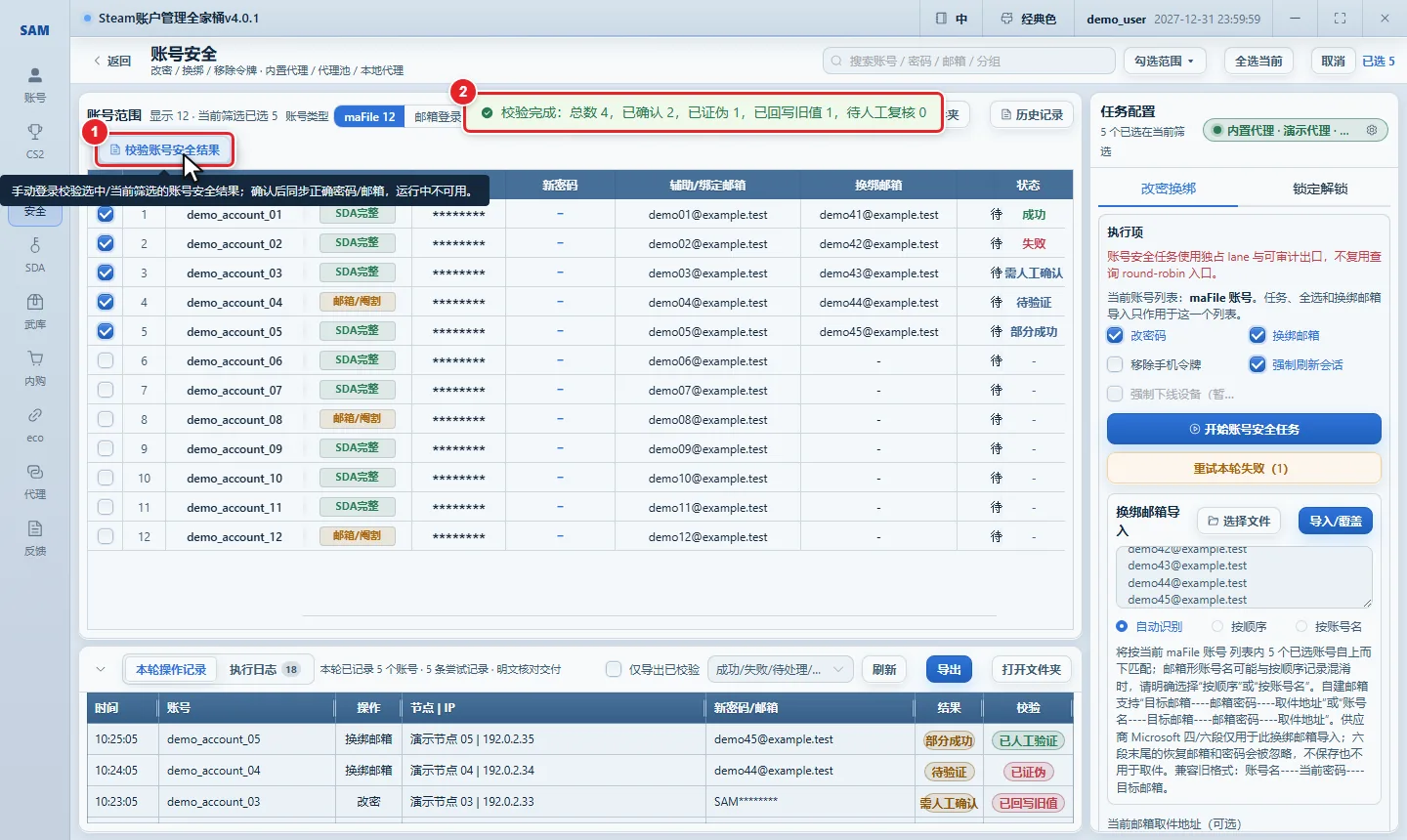Viewport: 1407px width, 840px height.
Task: Change theme via 经典色 palette icon
Action: 1029,19
